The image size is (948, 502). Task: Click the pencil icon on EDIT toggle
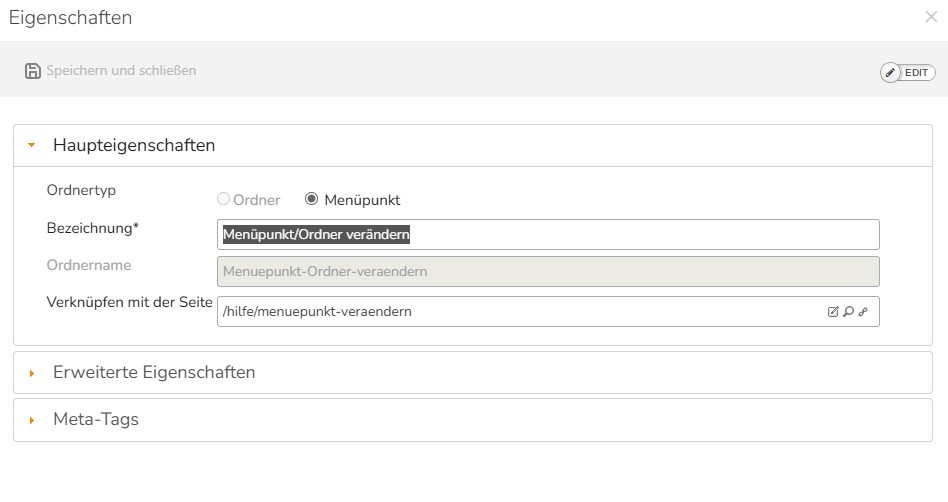point(890,73)
